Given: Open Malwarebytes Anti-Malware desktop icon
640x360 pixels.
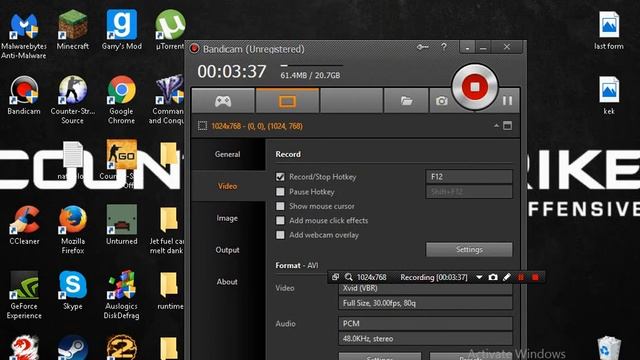Looking at the screenshot, I should pos(24,35).
